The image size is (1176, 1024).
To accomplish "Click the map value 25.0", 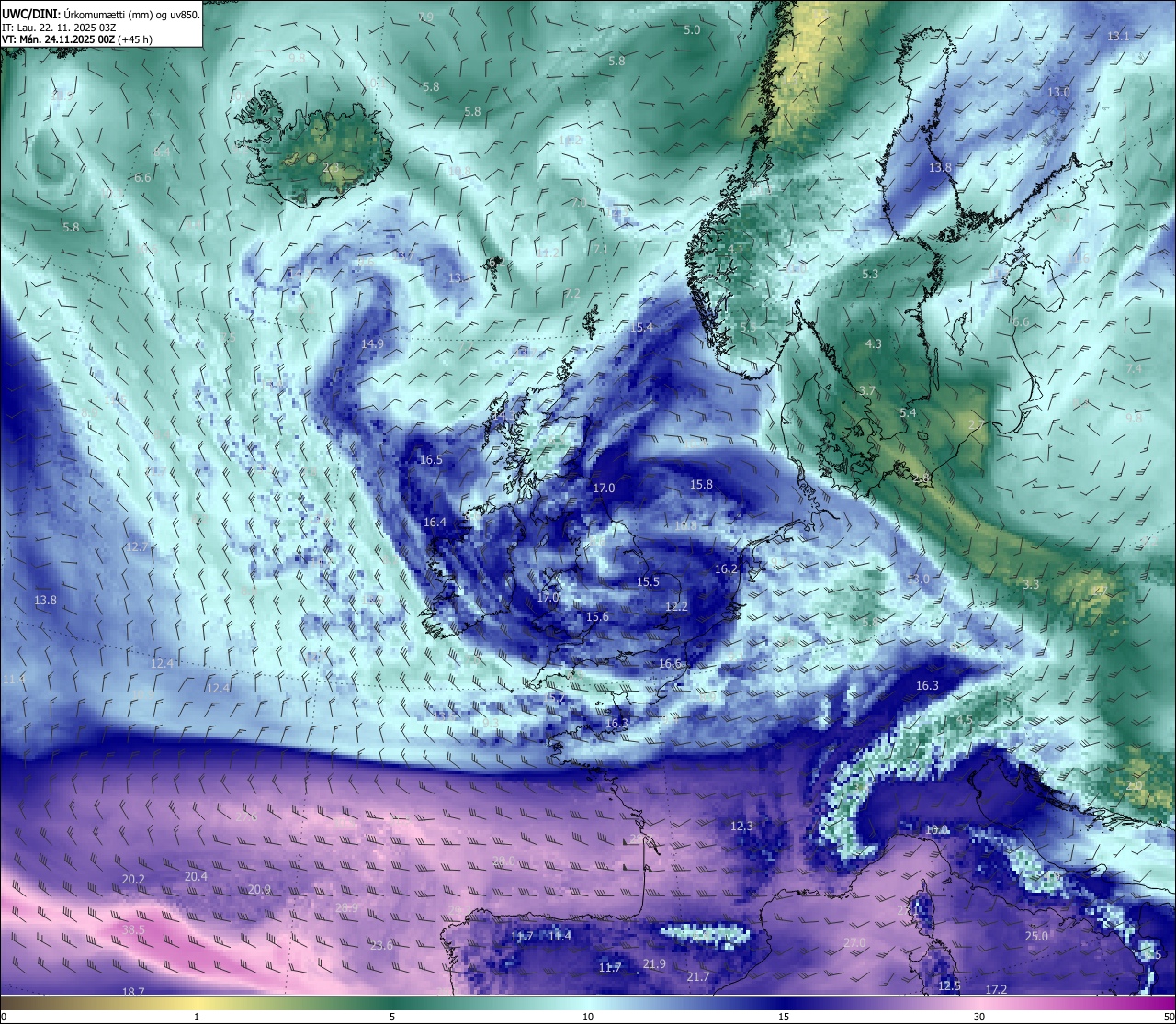I will click(1036, 936).
